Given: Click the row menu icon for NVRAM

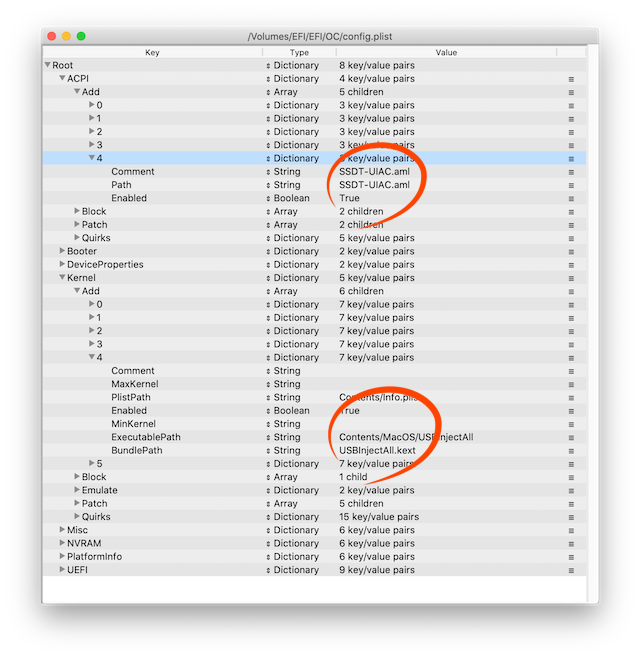Looking at the screenshot, I should 571,544.
